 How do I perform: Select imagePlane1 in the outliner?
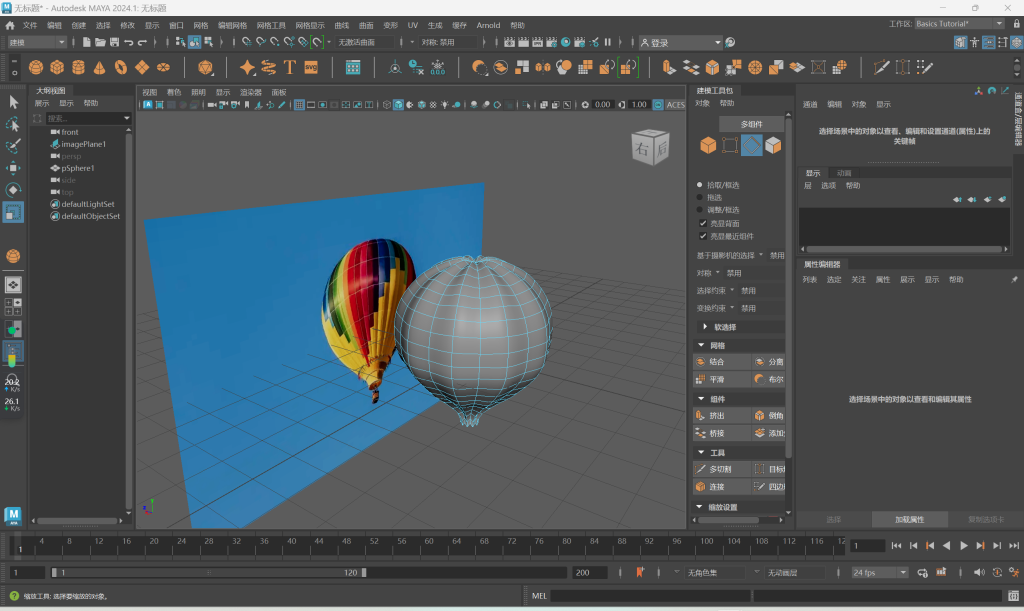point(83,144)
